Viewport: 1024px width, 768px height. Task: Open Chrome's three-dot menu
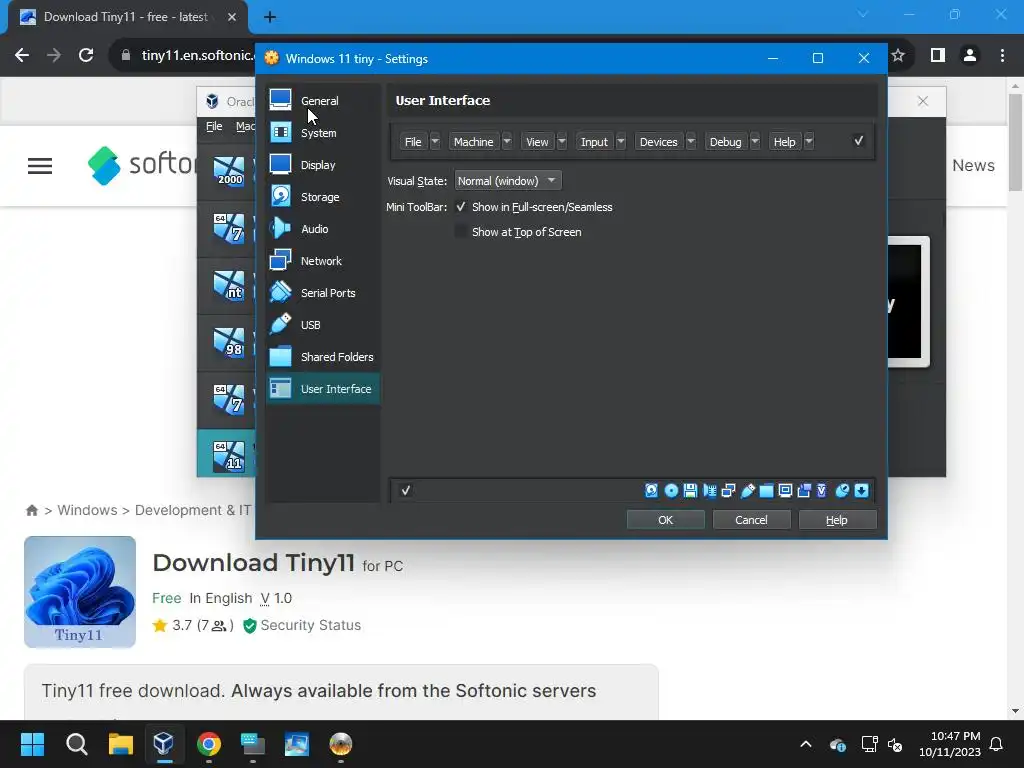pos(1002,56)
